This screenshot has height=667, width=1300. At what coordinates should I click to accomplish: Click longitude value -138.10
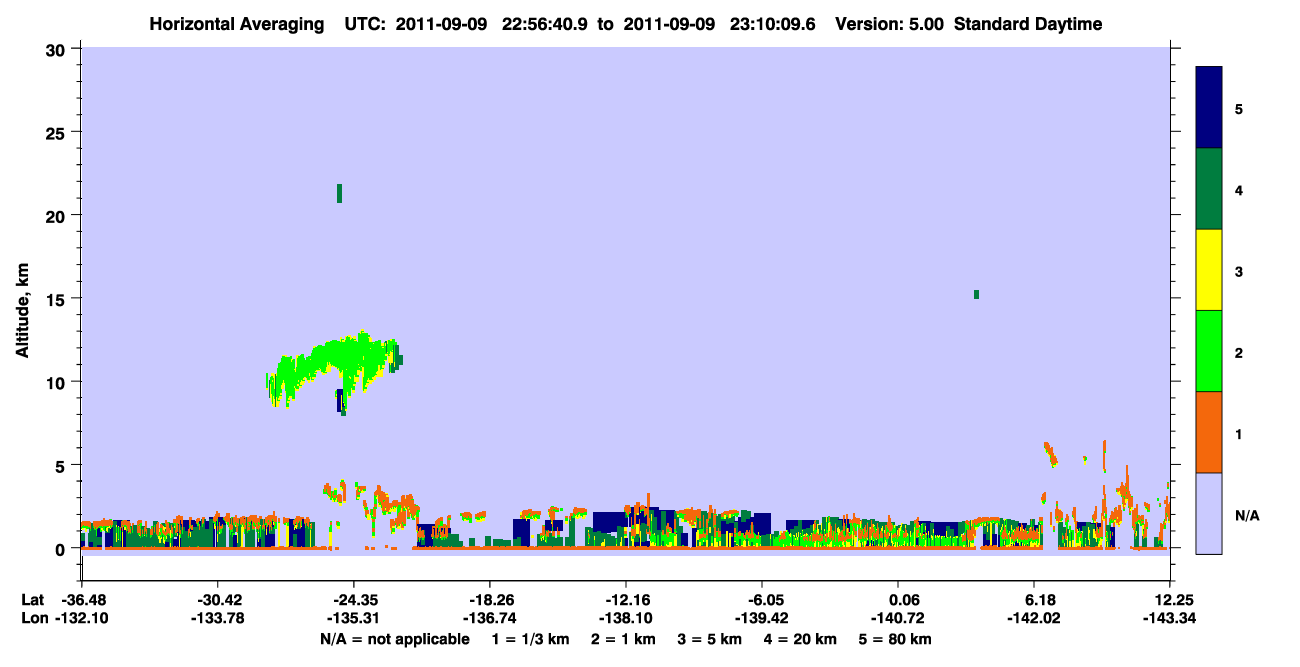click(625, 619)
